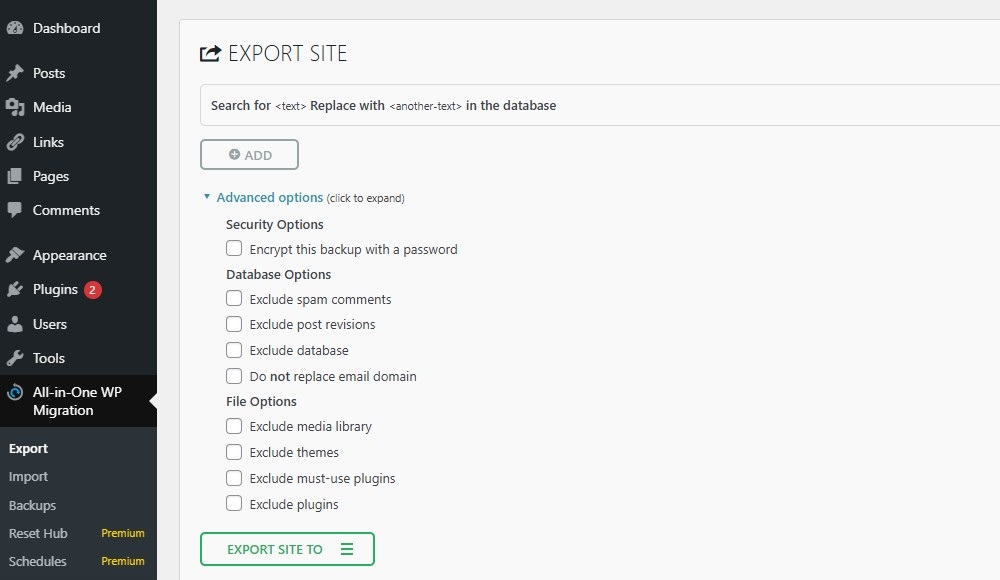Click the Dashboard gauge icon
Viewport: 1000px width, 580px height.
[15, 28]
